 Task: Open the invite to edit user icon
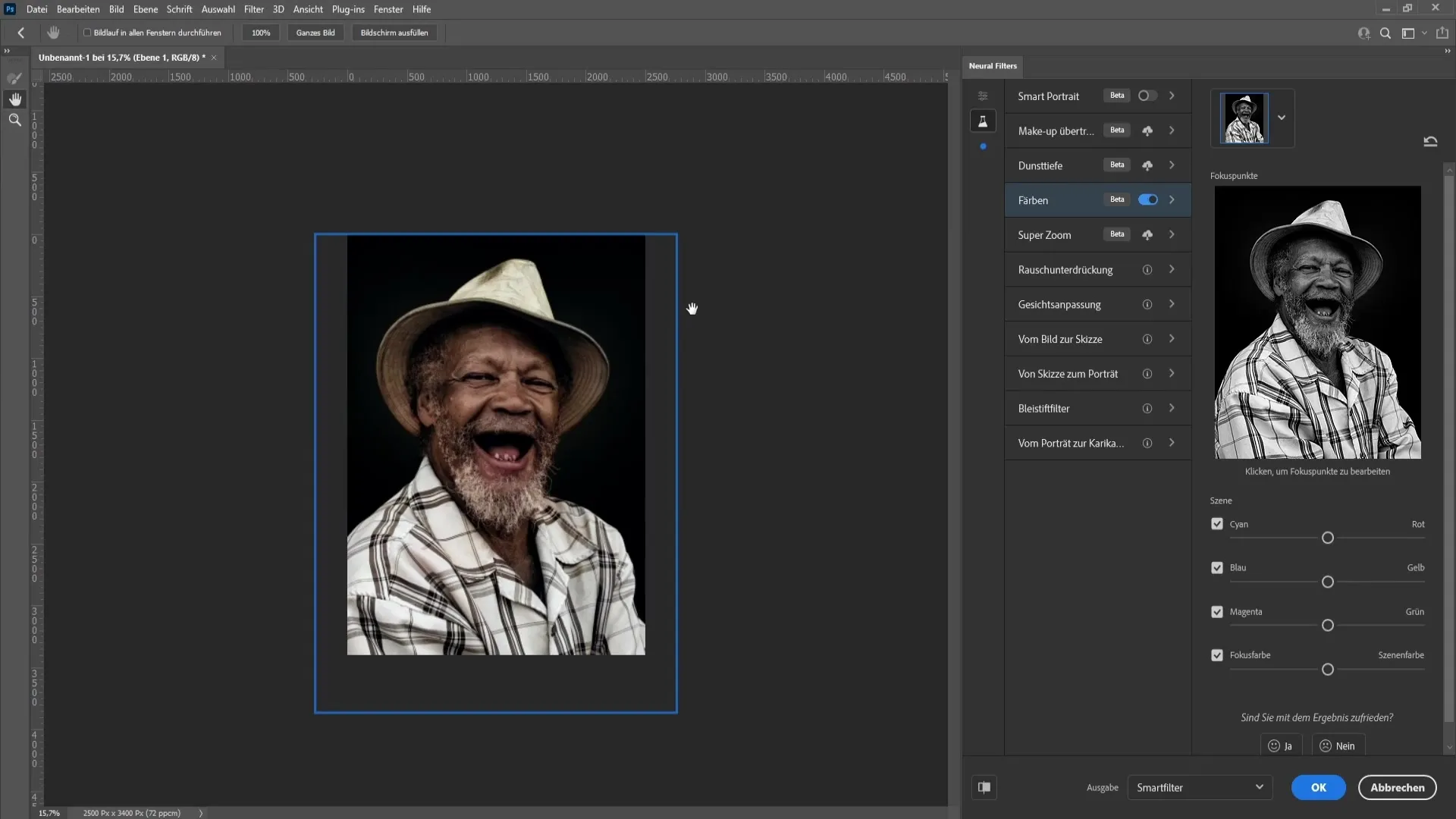click(1363, 33)
